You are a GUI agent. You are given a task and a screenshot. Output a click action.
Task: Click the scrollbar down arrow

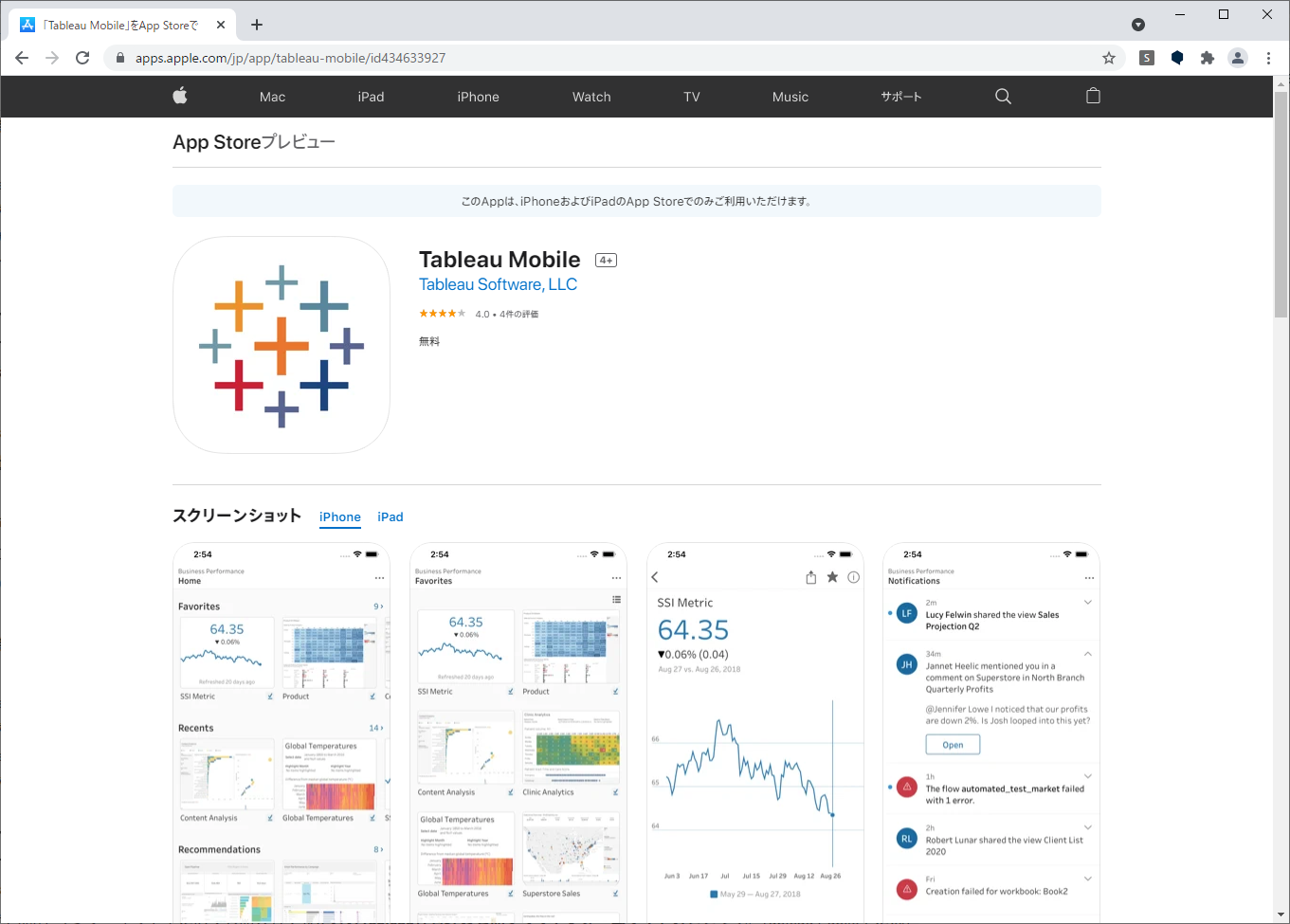[1281, 915]
